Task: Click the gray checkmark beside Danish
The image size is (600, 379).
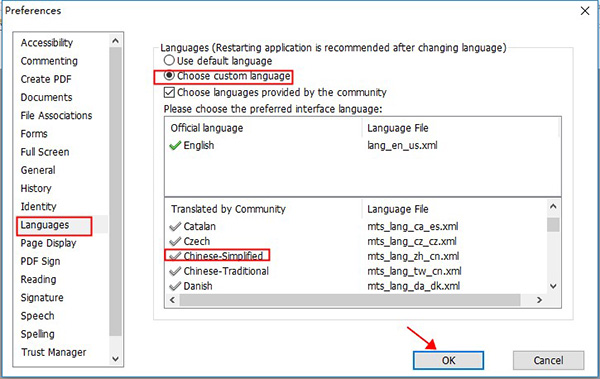Action: 175,286
